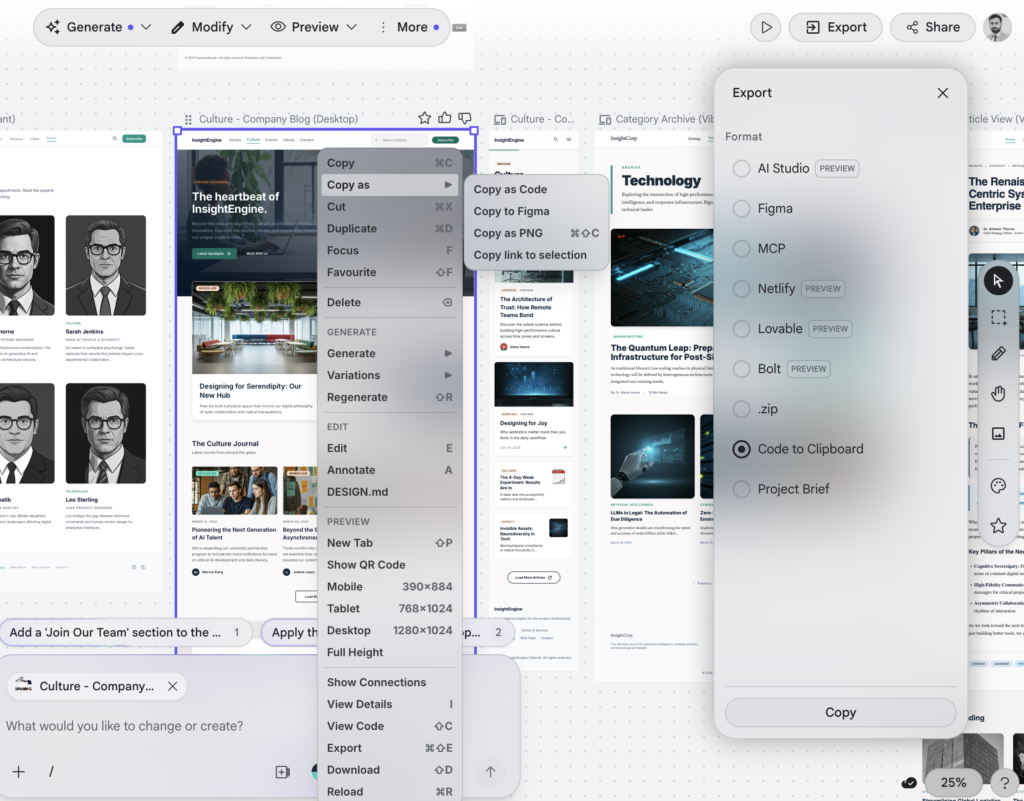
Task: Select the Figma export format
Action: 741,208
